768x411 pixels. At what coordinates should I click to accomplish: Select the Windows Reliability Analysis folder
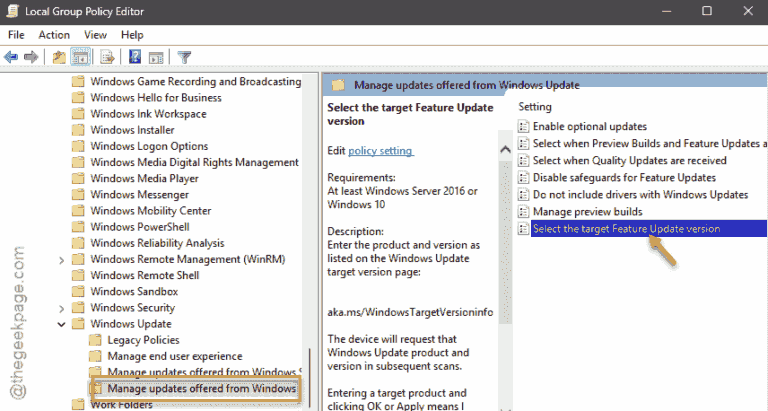click(x=157, y=243)
